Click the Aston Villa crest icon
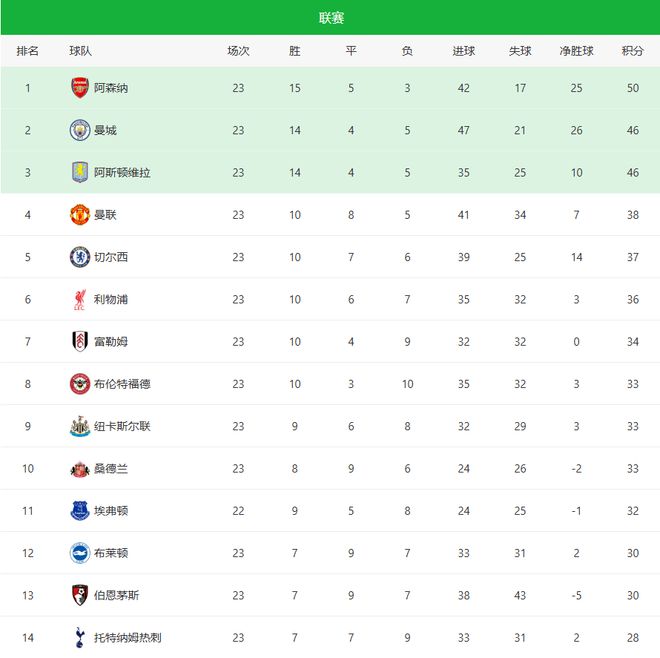 (x=79, y=172)
